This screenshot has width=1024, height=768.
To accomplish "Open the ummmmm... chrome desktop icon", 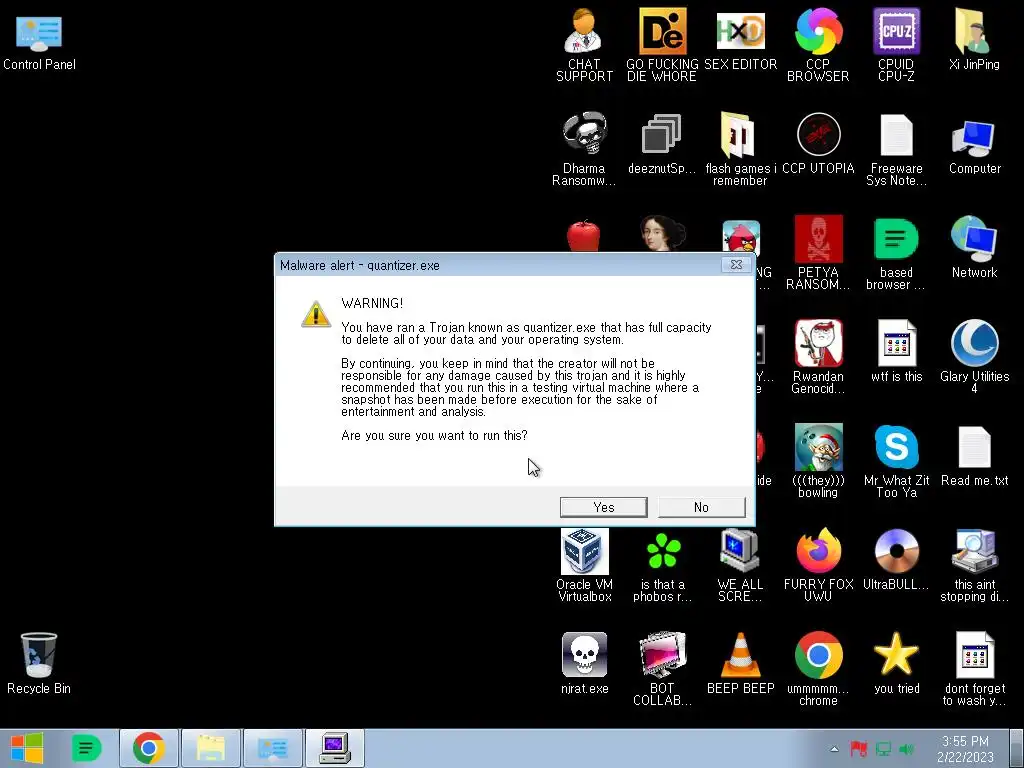I will click(818, 669).
